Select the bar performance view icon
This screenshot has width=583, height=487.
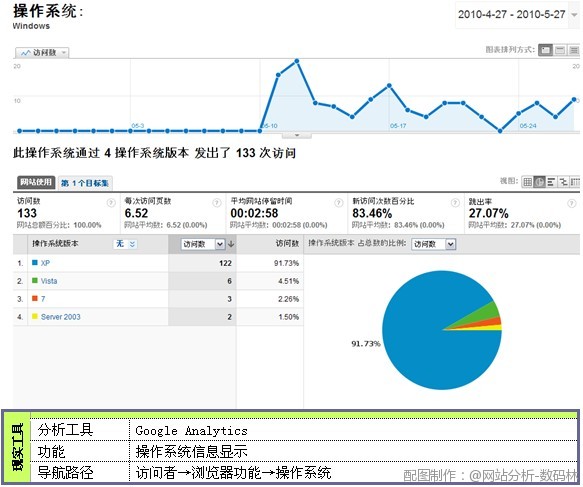click(x=551, y=182)
